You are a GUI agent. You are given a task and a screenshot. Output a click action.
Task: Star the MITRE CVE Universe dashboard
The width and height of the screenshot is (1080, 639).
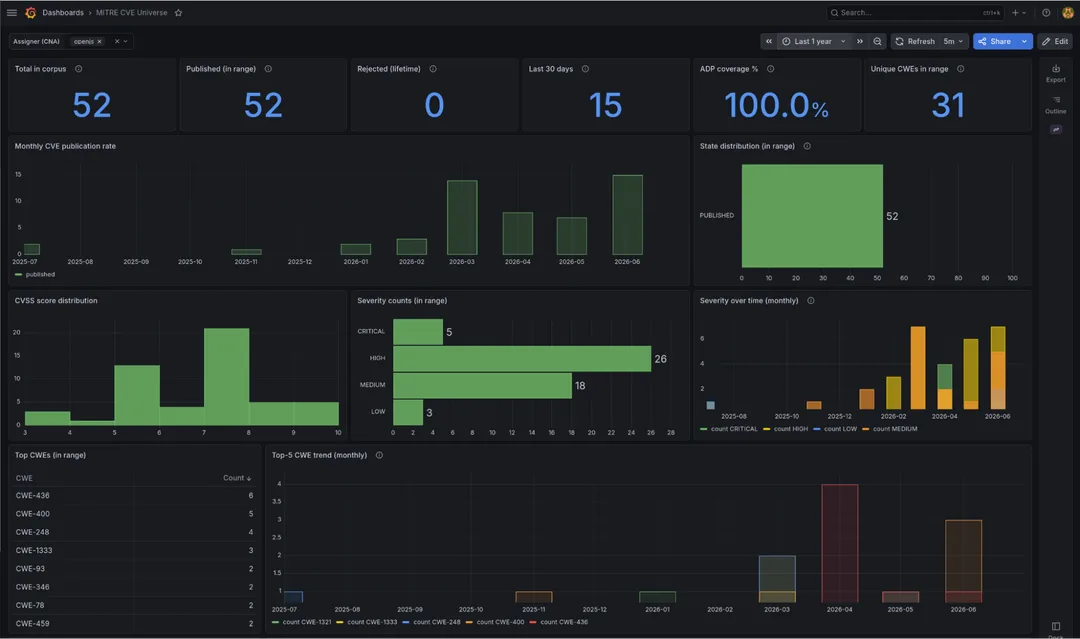pos(178,12)
